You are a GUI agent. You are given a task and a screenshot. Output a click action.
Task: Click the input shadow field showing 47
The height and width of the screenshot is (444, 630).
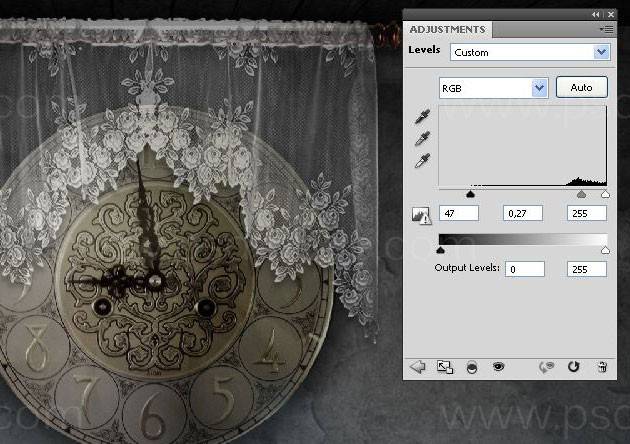[x=459, y=213]
